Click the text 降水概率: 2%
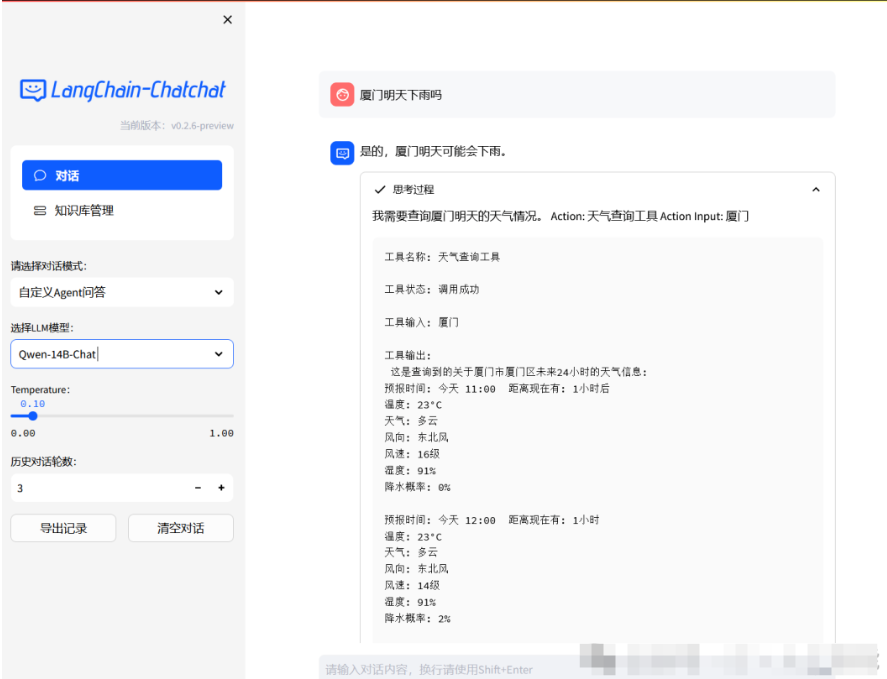 click(x=417, y=618)
